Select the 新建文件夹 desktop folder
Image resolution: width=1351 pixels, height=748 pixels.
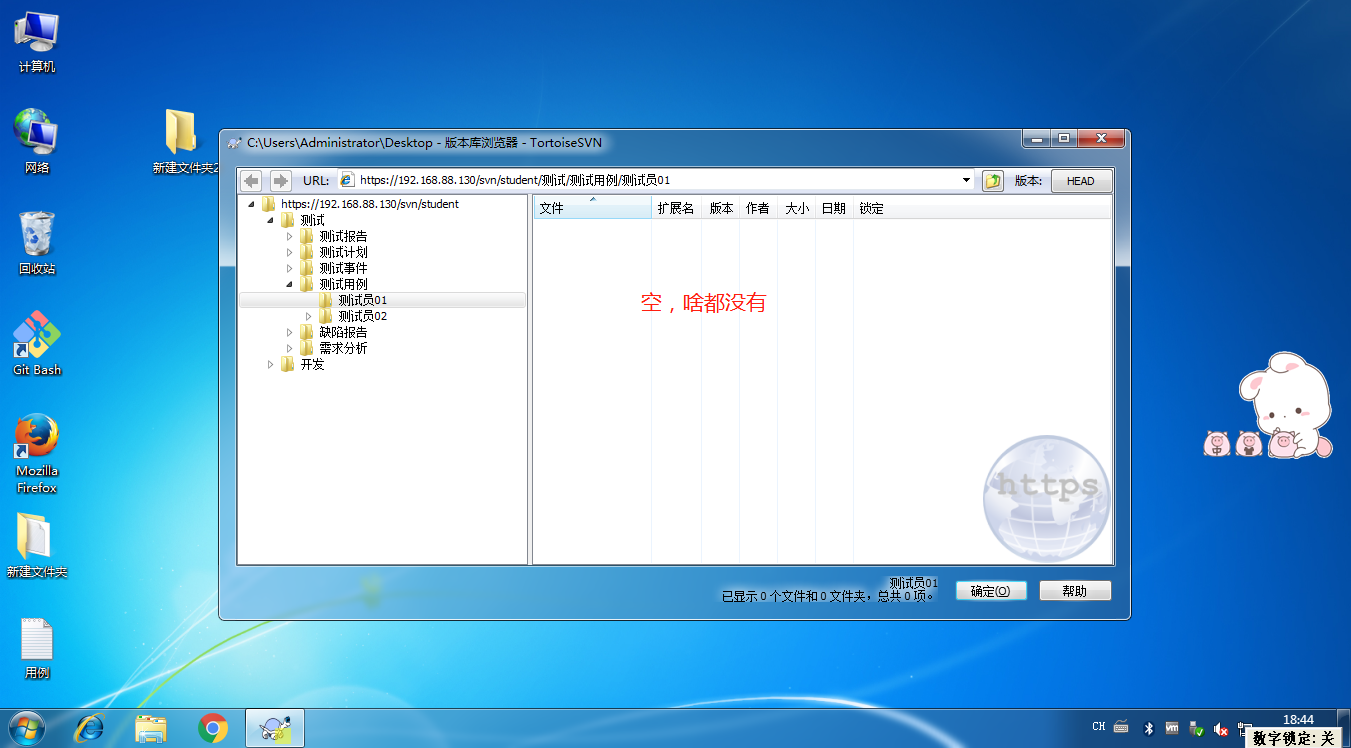[x=37, y=546]
